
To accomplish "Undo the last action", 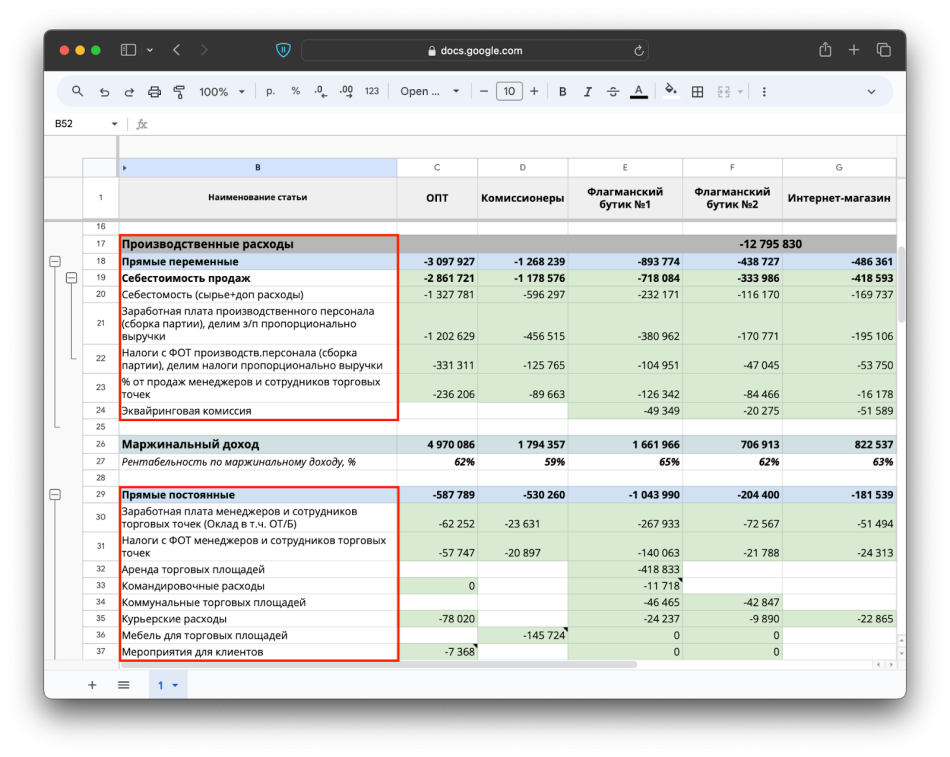I will (104, 91).
